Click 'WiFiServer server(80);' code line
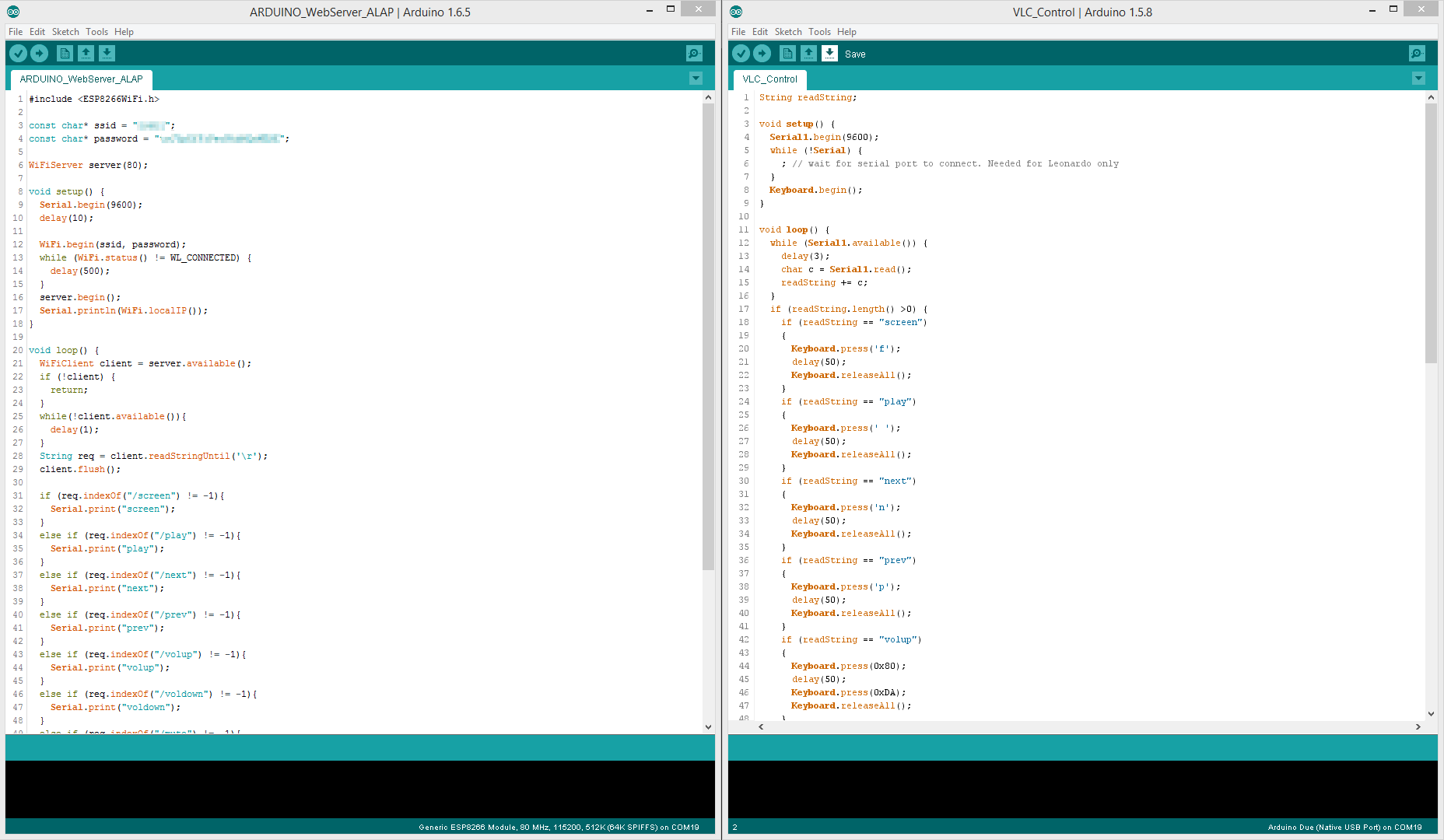The image size is (1444, 840). pos(88,166)
